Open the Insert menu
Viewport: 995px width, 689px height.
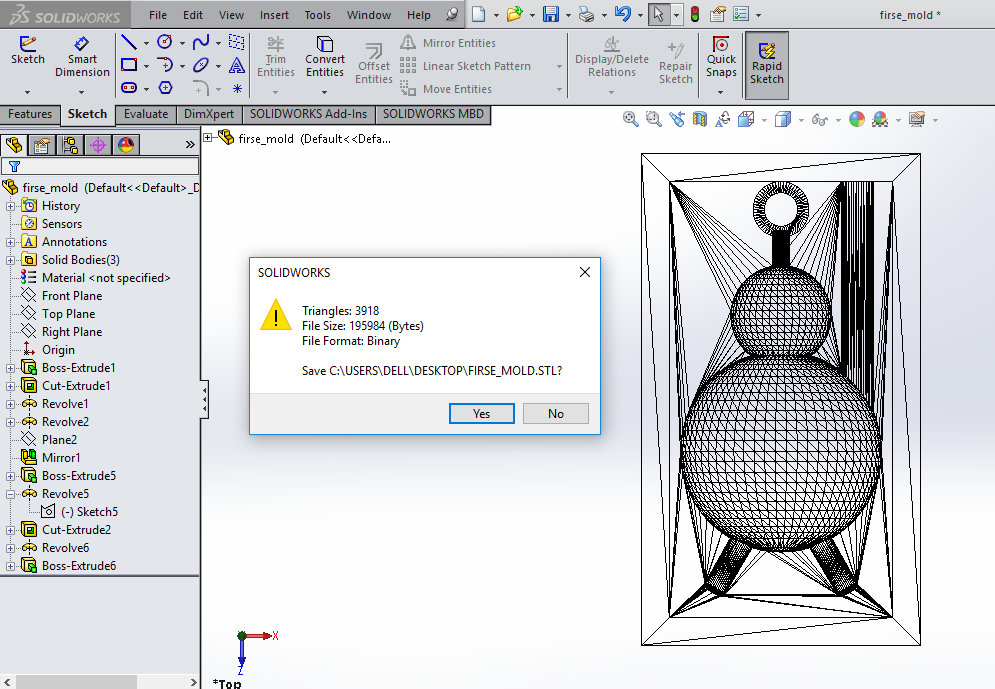(x=273, y=15)
